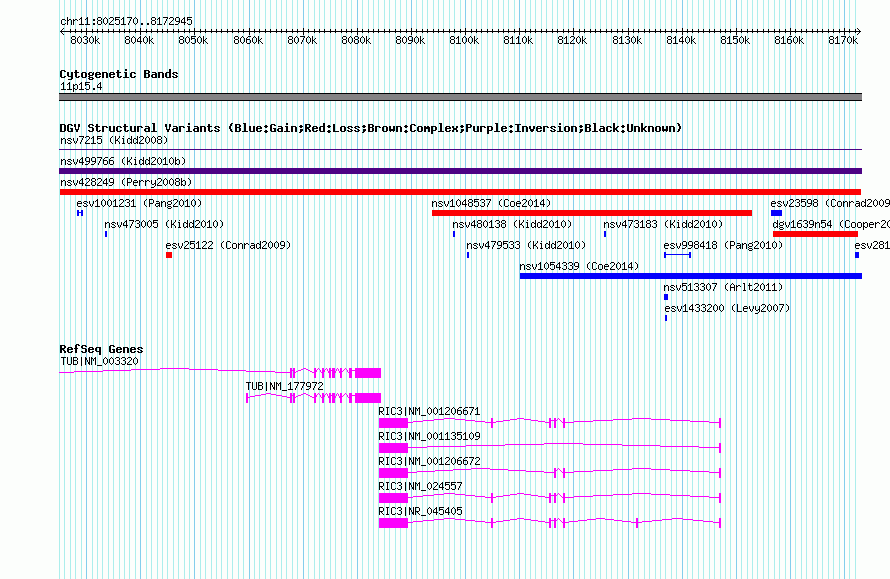Click the 8080k ruler tick label
Screen dimensions: 890x579
tap(356, 40)
